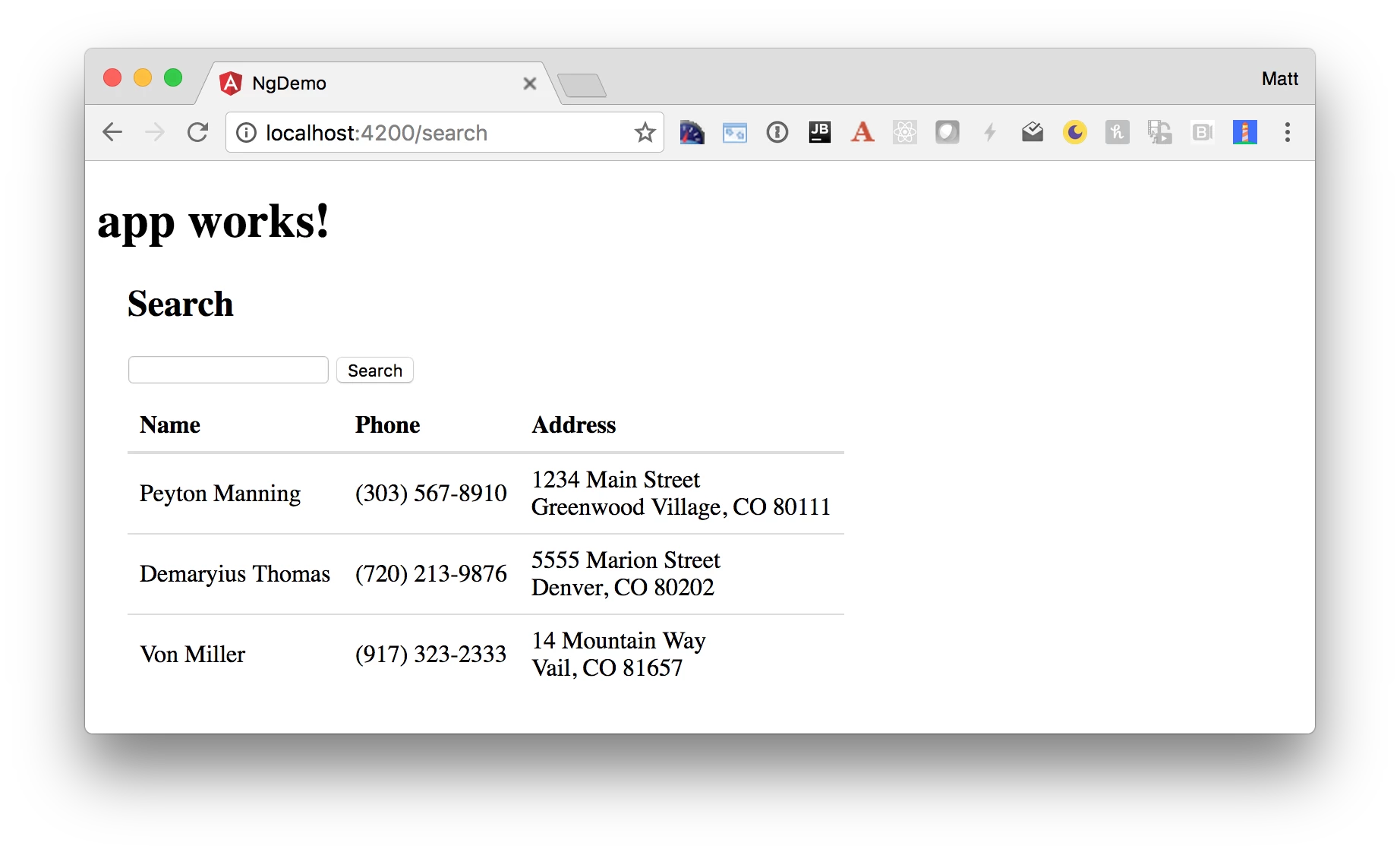Open the JetBrains IDE Support extension

coord(819,133)
